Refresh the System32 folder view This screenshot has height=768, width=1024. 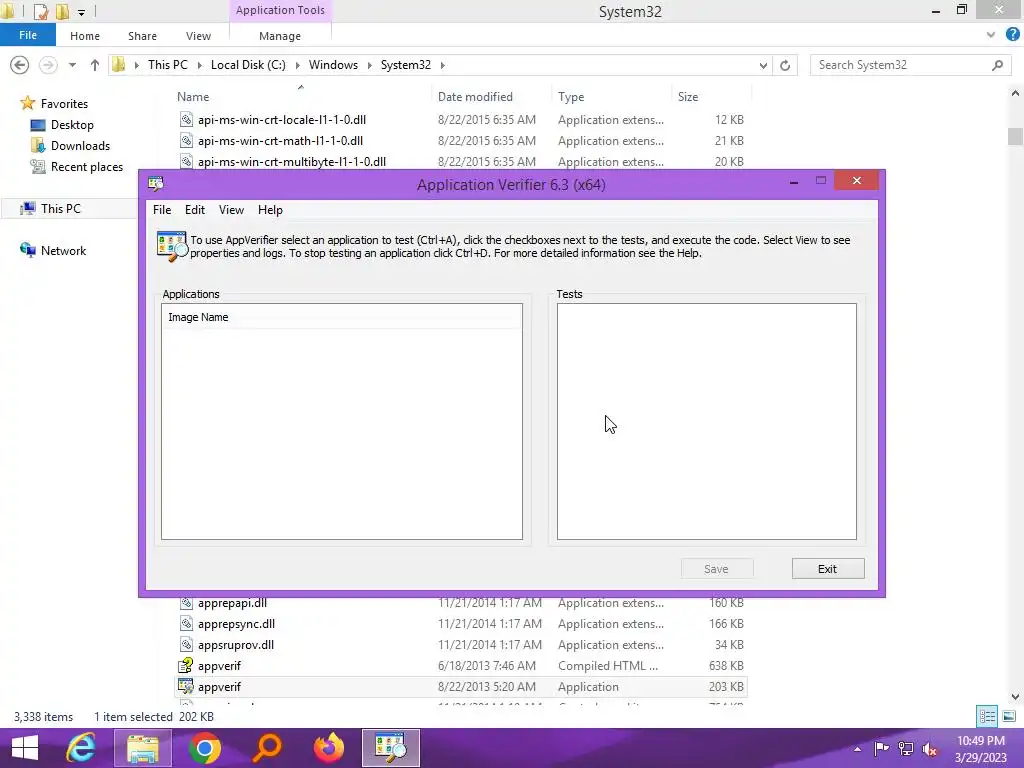tap(785, 65)
